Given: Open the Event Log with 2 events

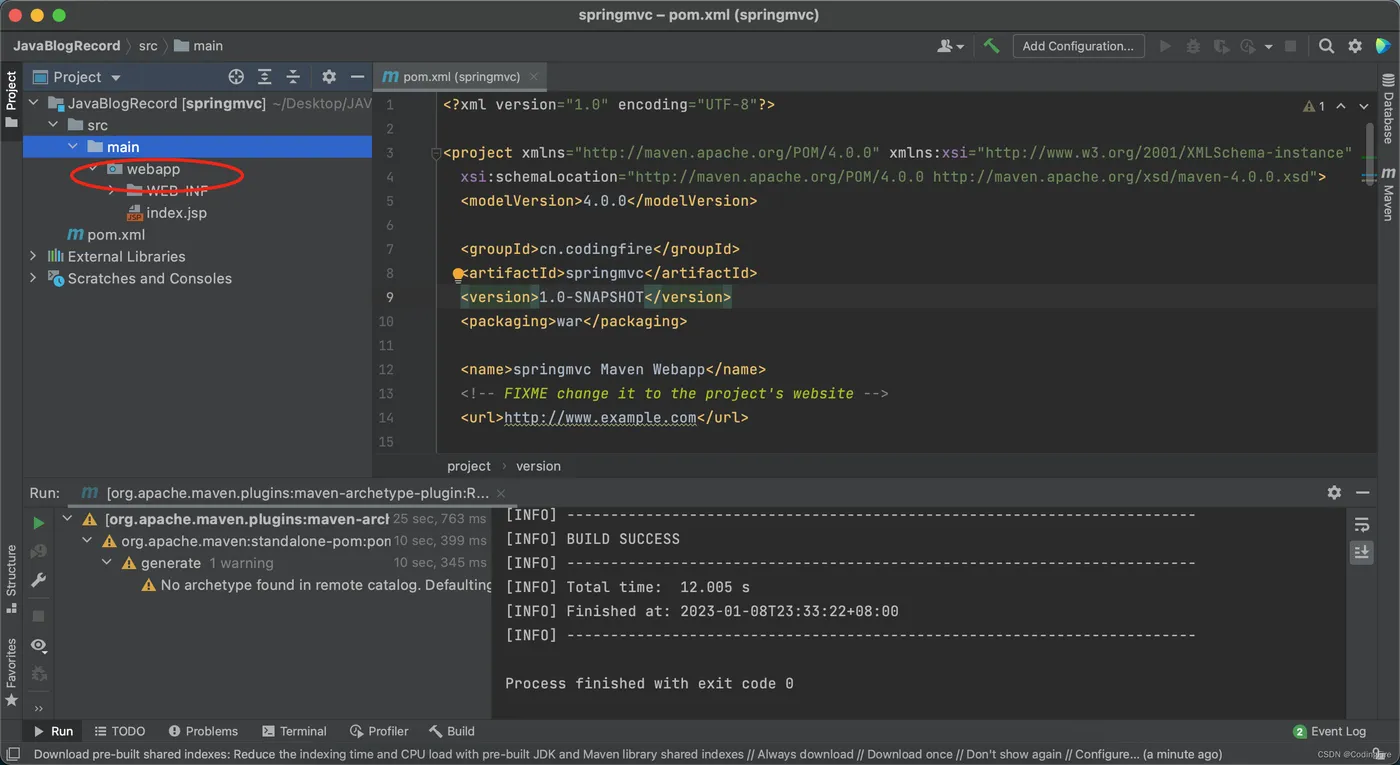Looking at the screenshot, I should [1329, 731].
